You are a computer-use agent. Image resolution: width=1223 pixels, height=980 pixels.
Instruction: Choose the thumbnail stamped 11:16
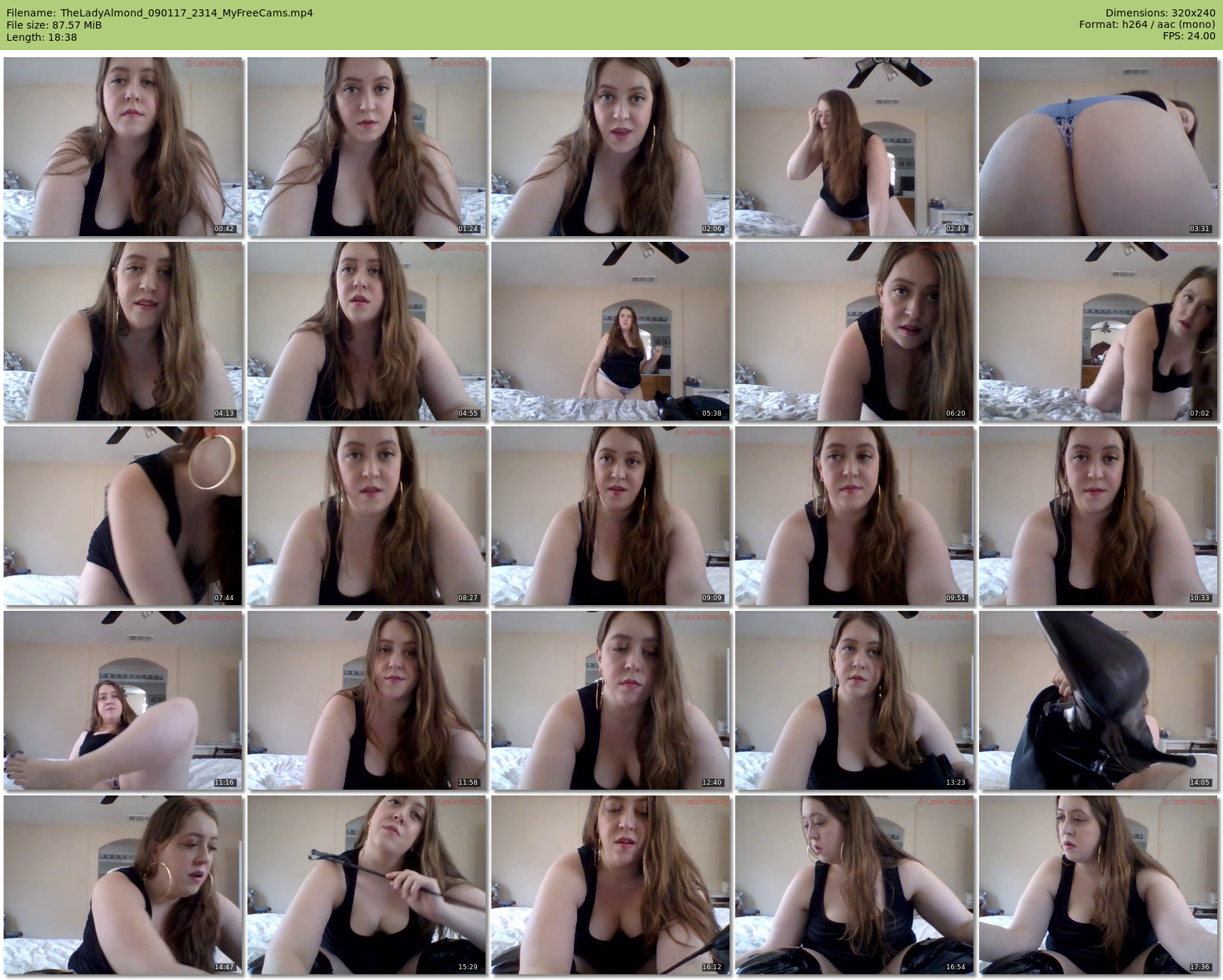coord(123,700)
